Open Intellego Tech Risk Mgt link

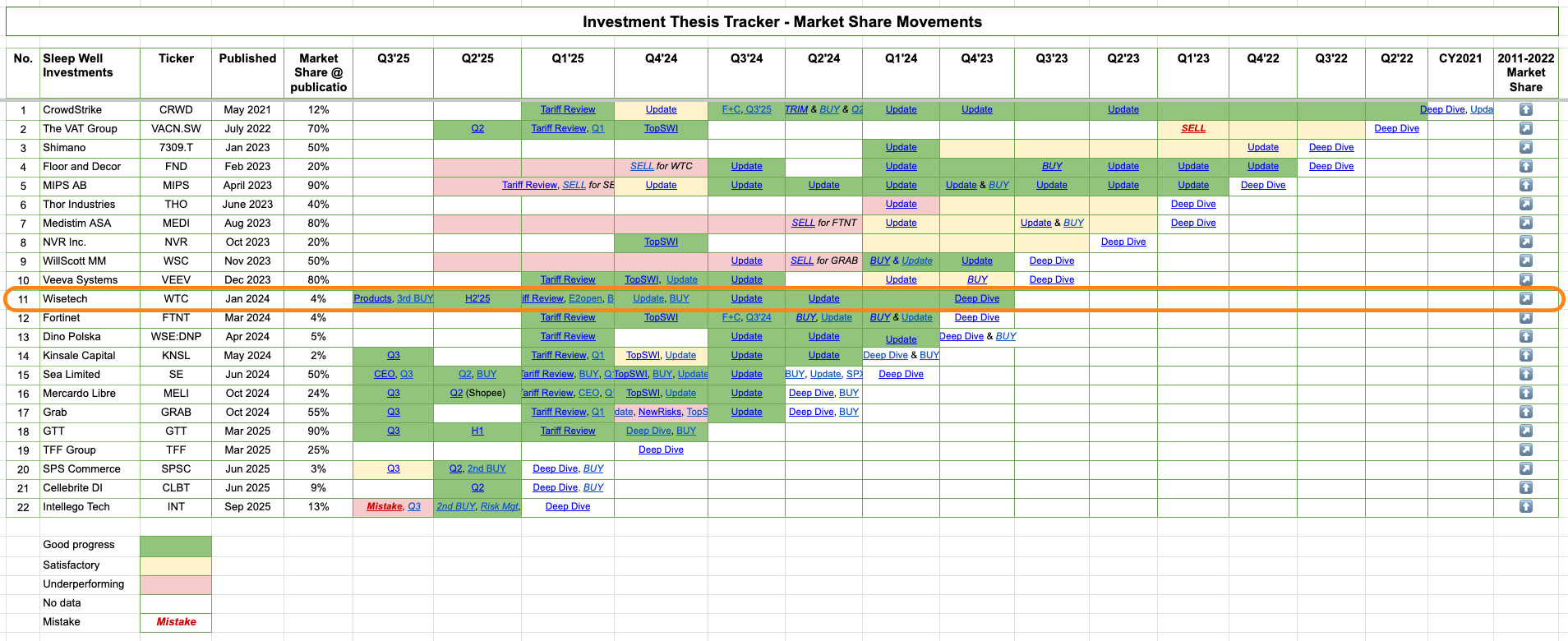click(x=500, y=506)
